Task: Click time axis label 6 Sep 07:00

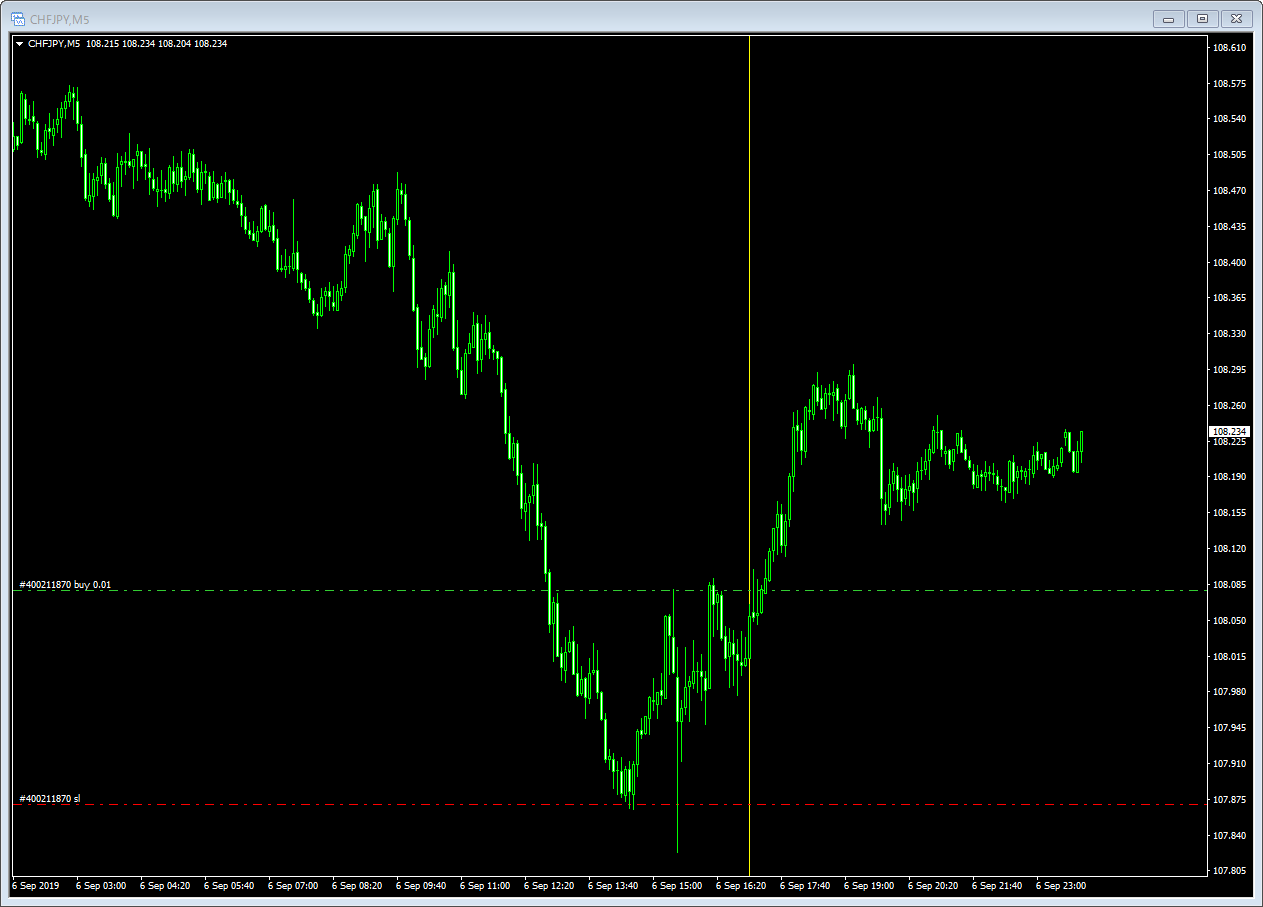Action: pos(293,886)
